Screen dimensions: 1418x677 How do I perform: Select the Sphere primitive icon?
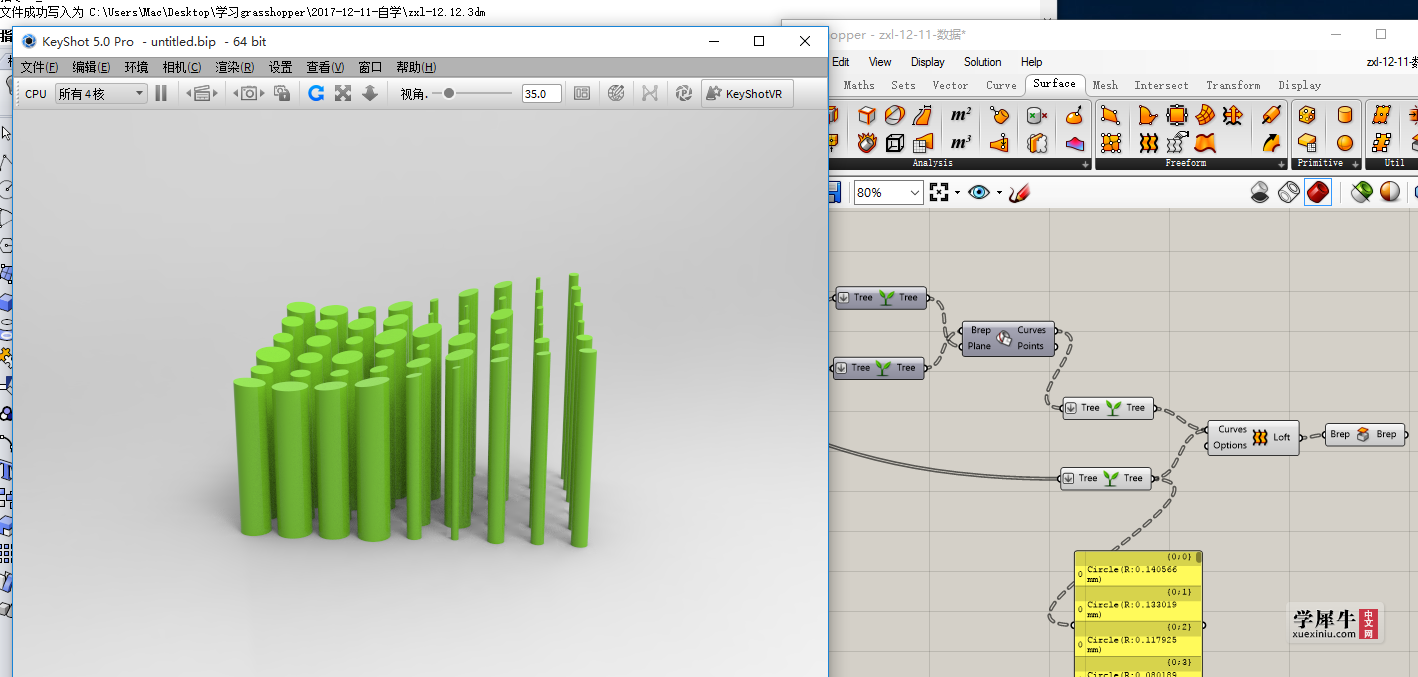pyautogui.click(x=1345, y=143)
